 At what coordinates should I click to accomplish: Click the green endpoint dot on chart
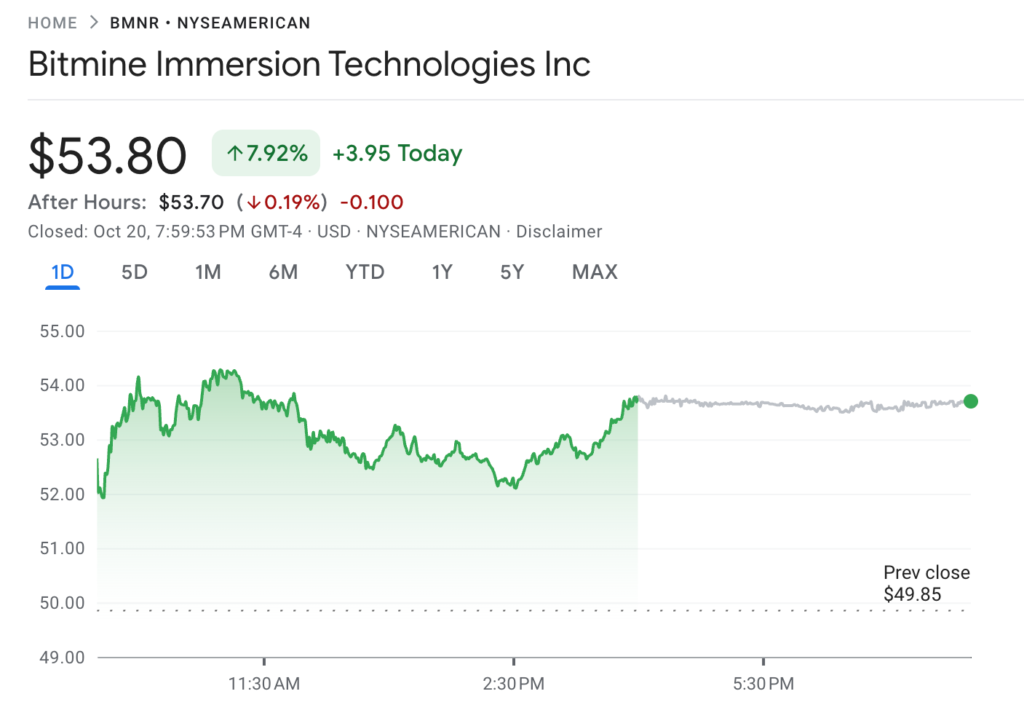pyautogui.click(x=970, y=402)
